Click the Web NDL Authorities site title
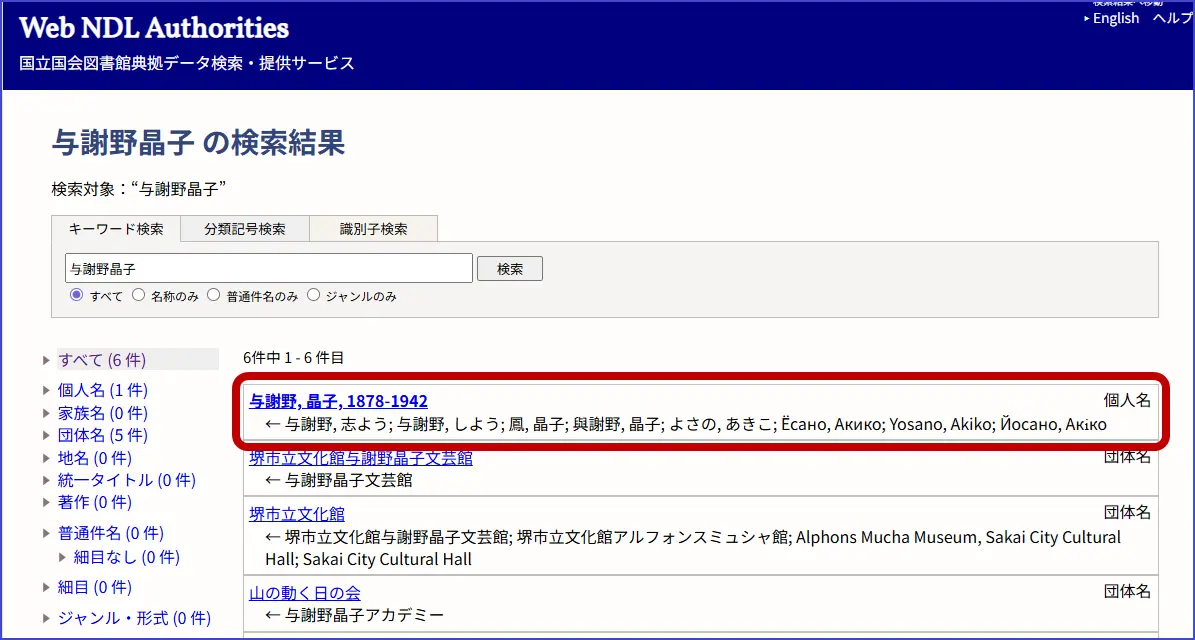Screen dimensions: 1195x640 [154, 28]
